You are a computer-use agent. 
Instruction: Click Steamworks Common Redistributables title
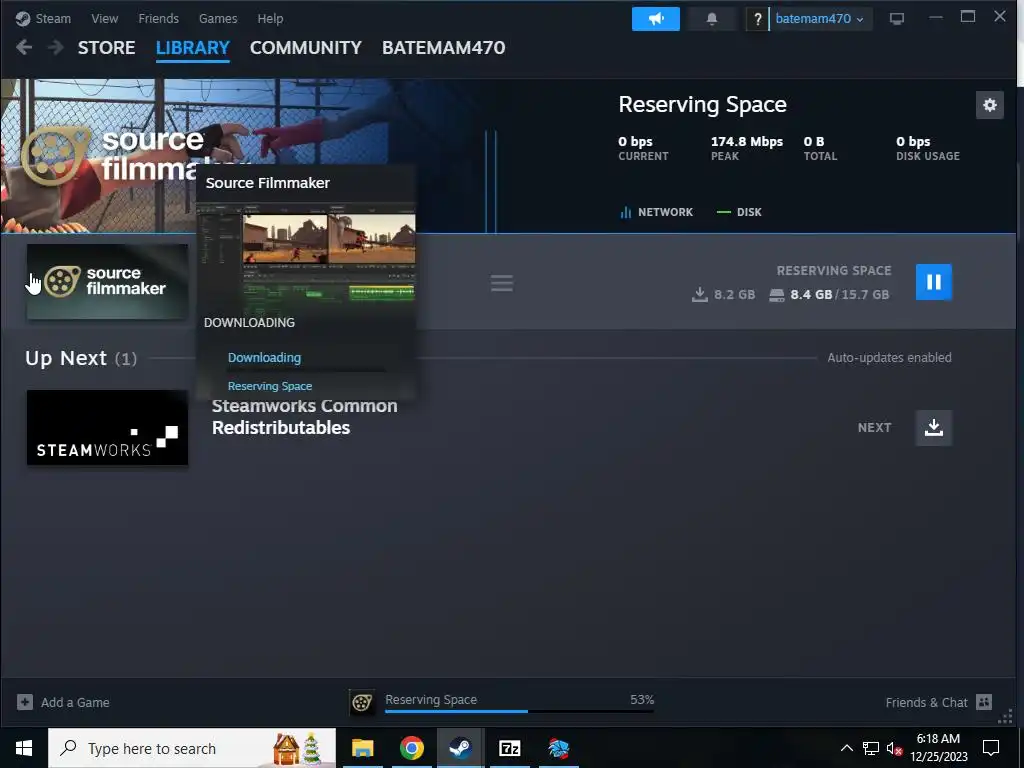pyautogui.click(x=304, y=417)
